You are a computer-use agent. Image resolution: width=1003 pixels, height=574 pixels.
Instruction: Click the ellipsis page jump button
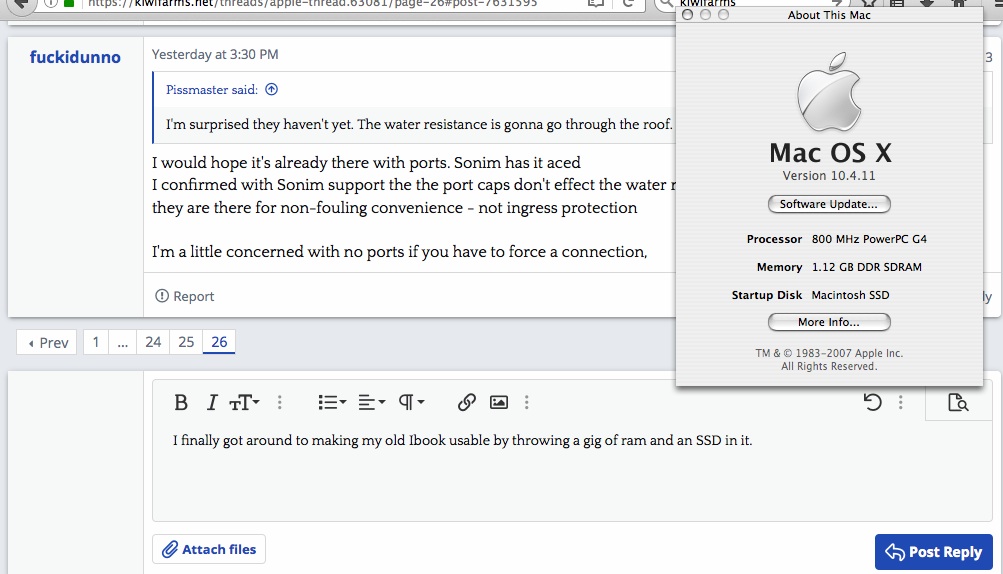(x=123, y=342)
